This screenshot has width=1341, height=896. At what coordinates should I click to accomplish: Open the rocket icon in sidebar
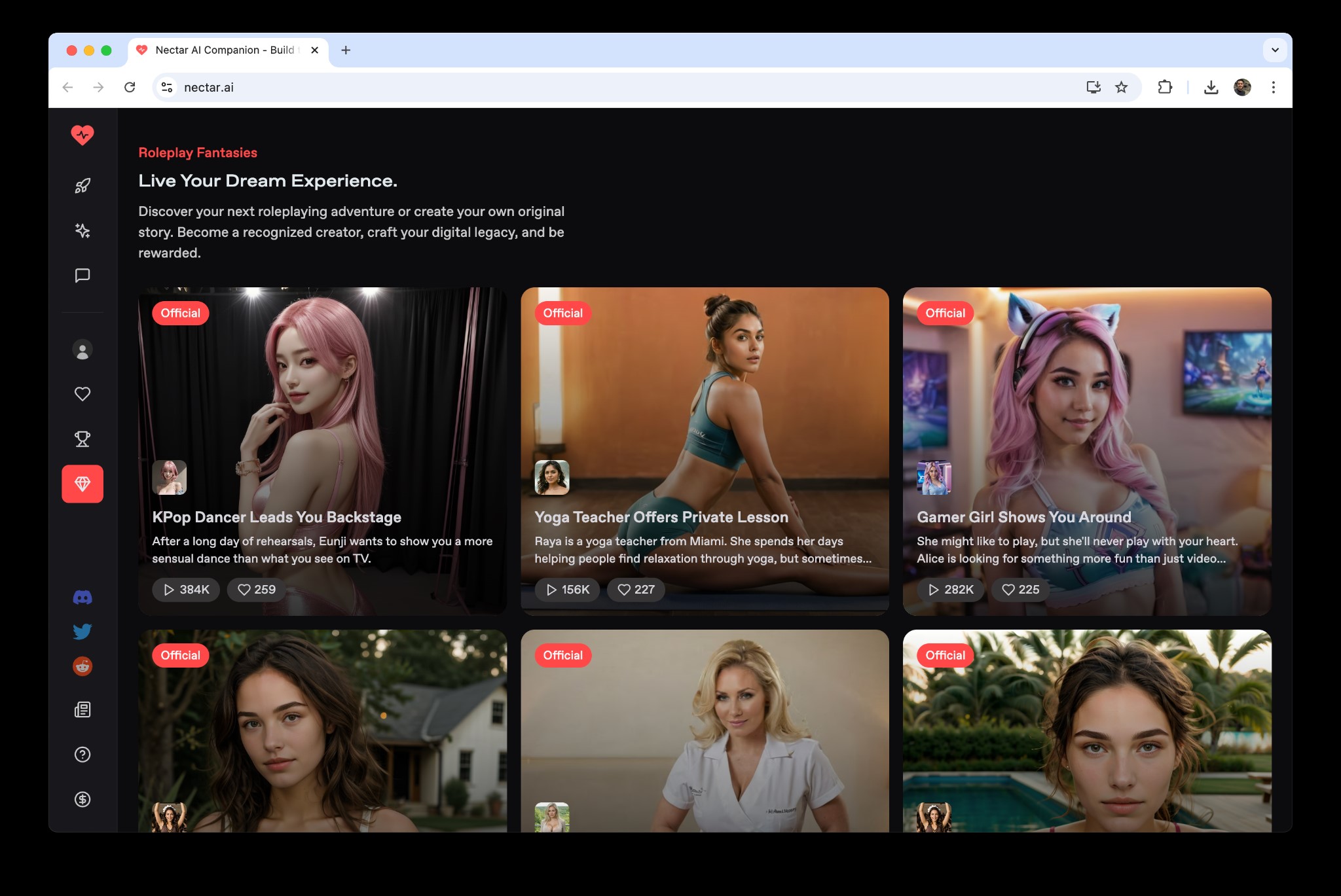pyautogui.click(x=83, y=186)
